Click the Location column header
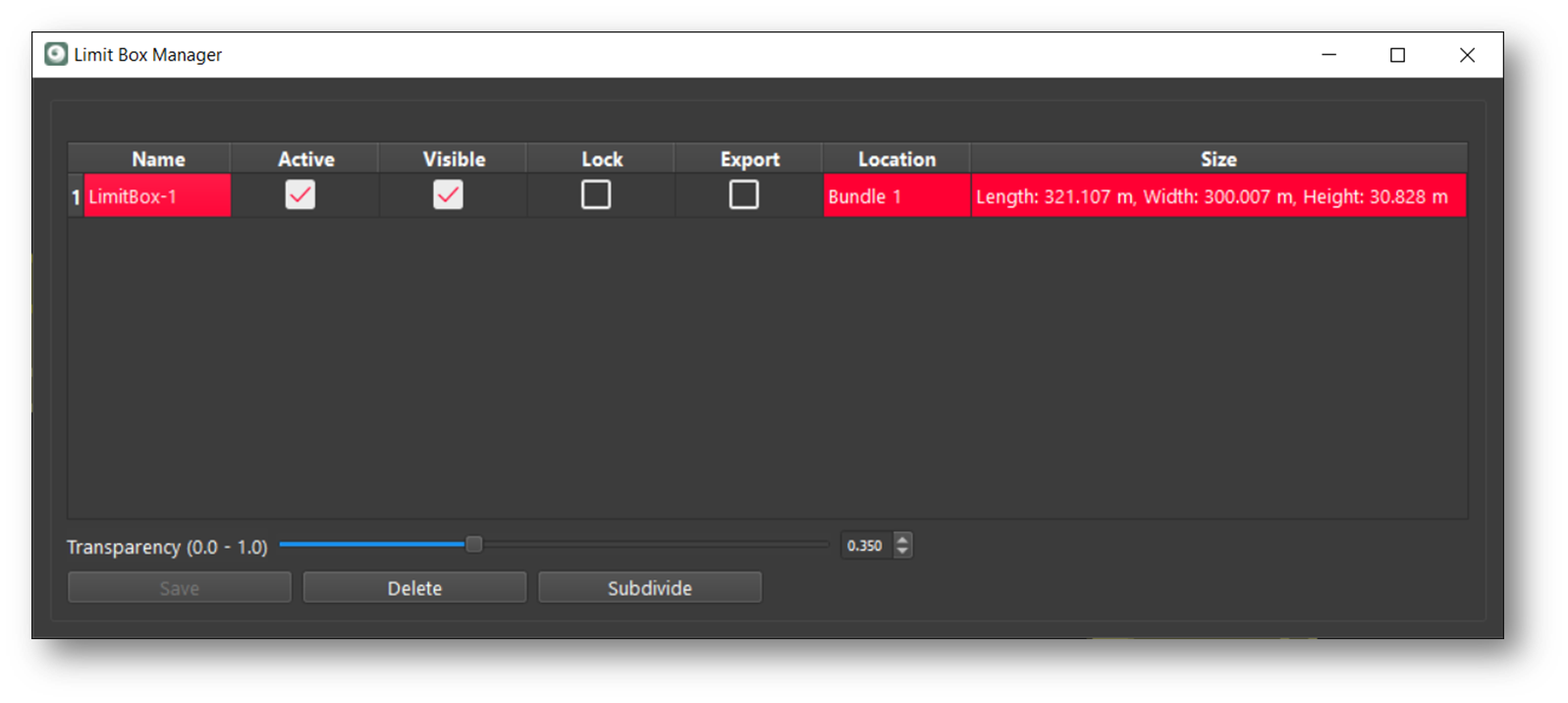Viewport: 1568px width, 703px height. point(896,159)
